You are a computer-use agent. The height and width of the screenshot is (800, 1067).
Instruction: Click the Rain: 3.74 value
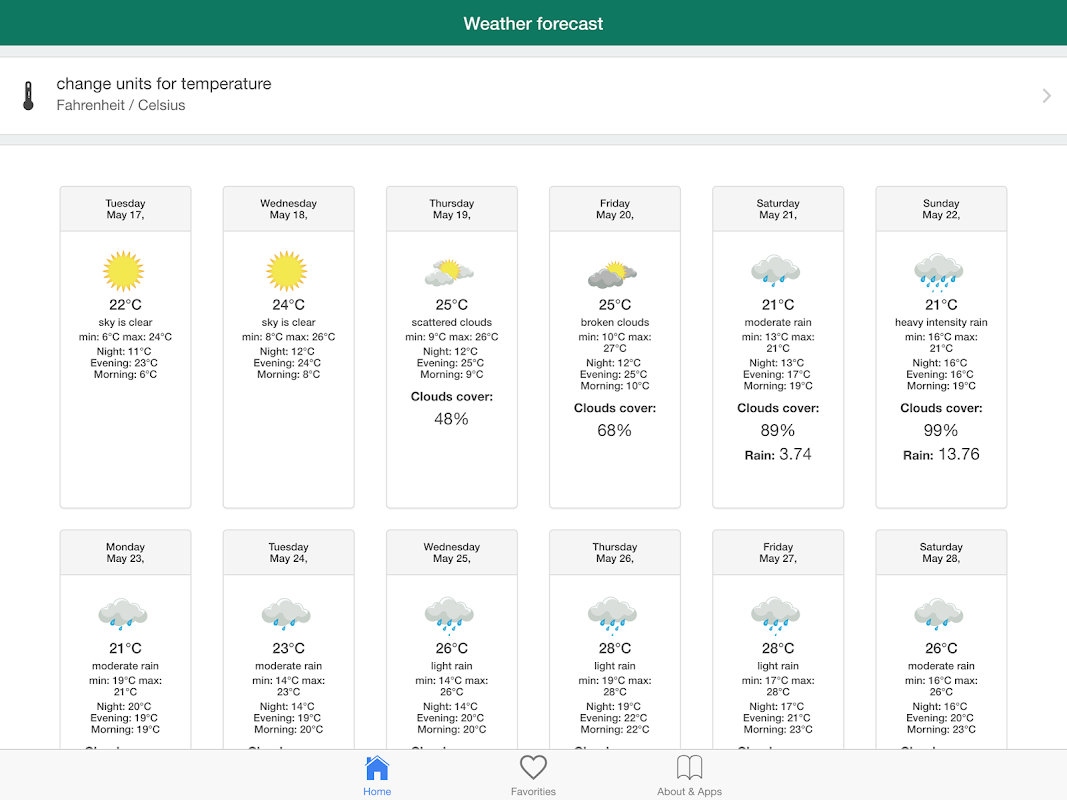click(x=778, y=454)
